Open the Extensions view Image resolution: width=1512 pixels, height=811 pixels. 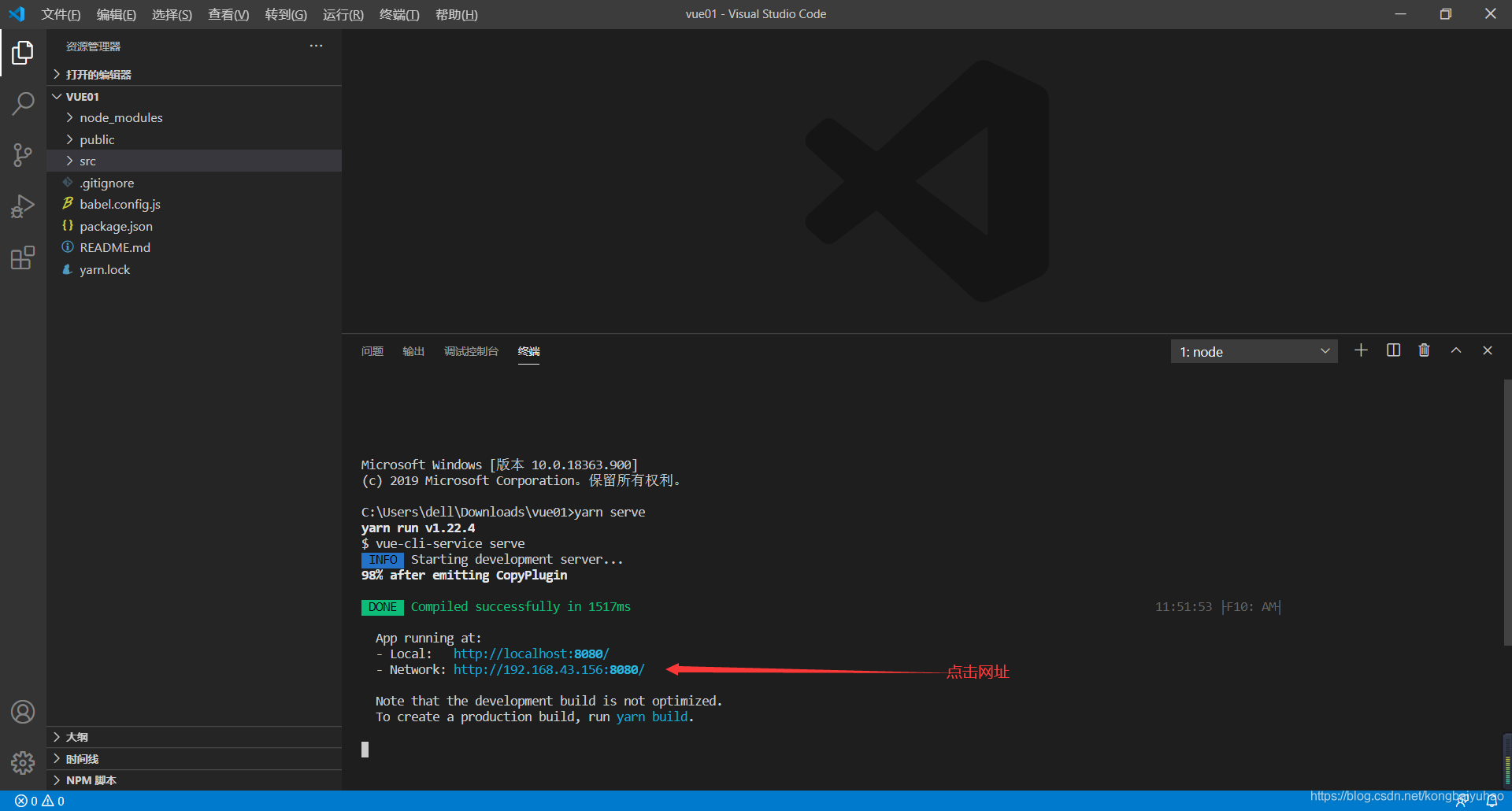(x=23, y=257)
